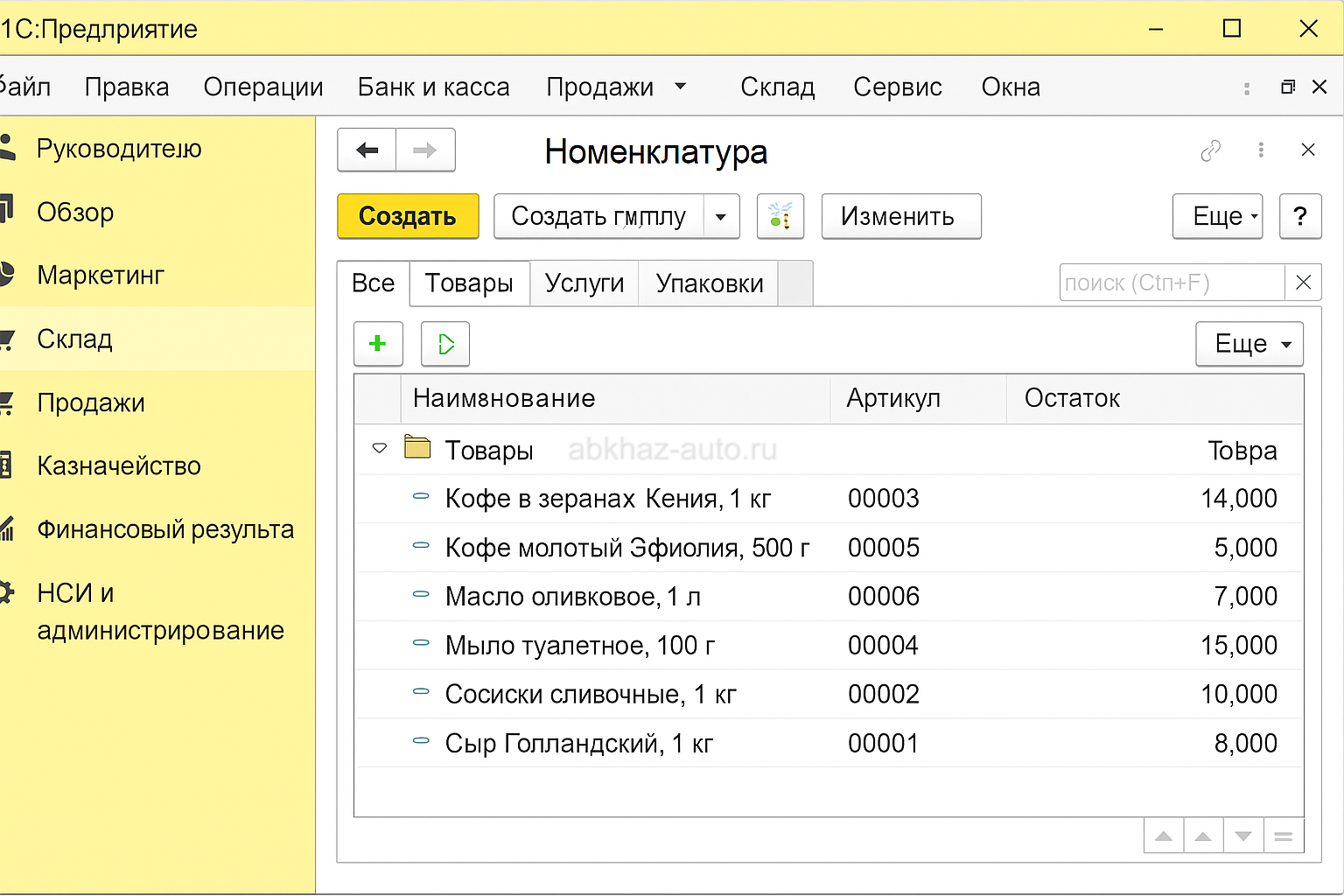Screen dimensions: 1344x896
Task: Open the Продажи menu in menu bar
Action: click(x=600, y=87)
